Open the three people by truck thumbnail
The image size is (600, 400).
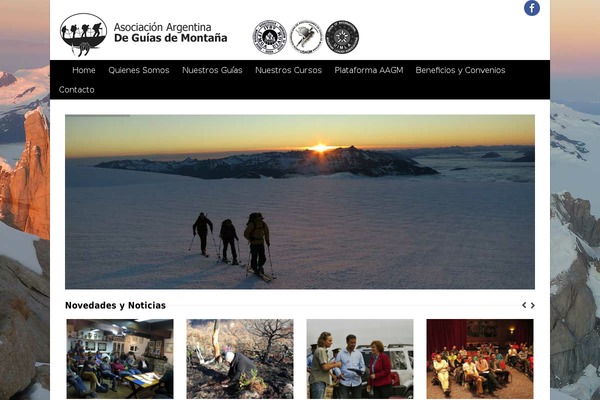[x=360, y=359]
